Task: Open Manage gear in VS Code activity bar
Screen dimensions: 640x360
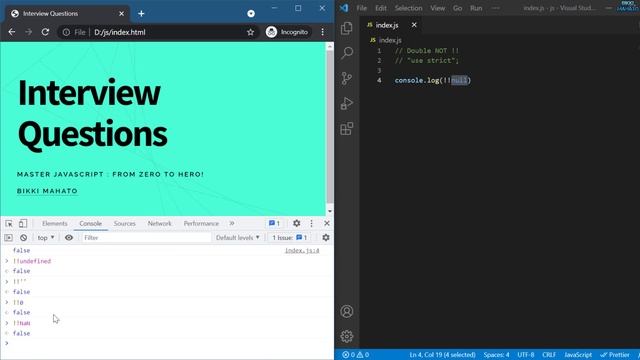Action: (x=347, y=336)
